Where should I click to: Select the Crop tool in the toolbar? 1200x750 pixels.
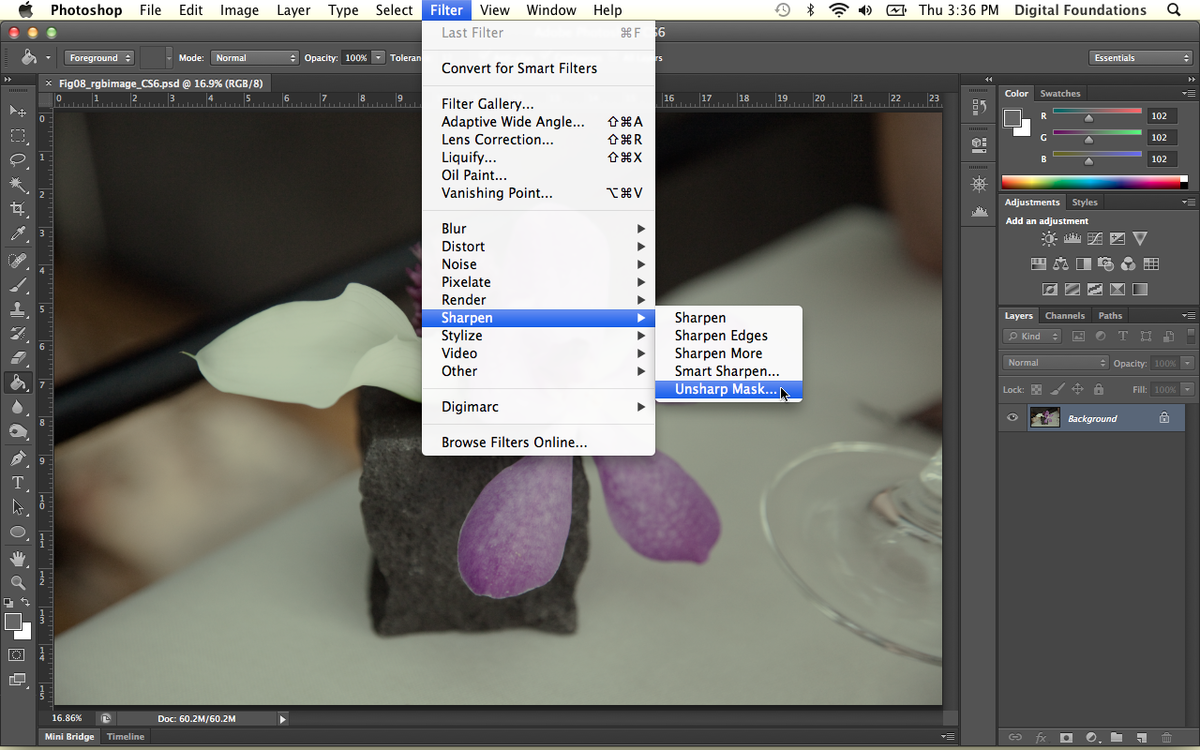pyautogui.click(x=17, y=209)
